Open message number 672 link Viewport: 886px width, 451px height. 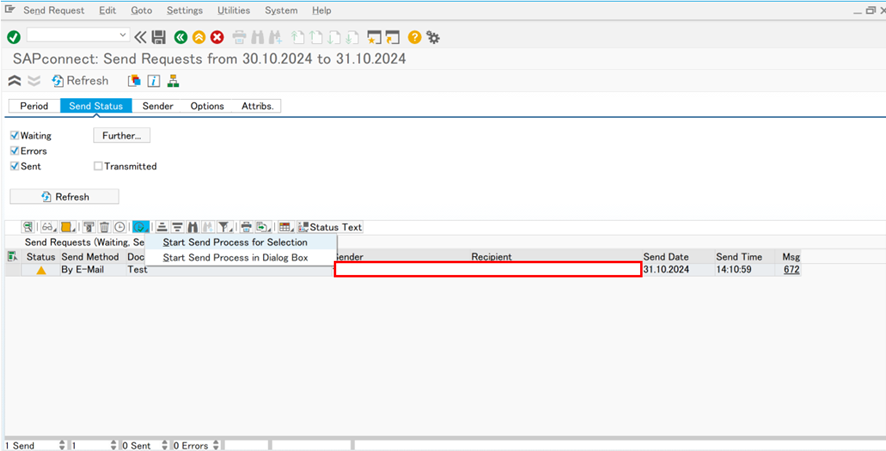coord(791,270)
